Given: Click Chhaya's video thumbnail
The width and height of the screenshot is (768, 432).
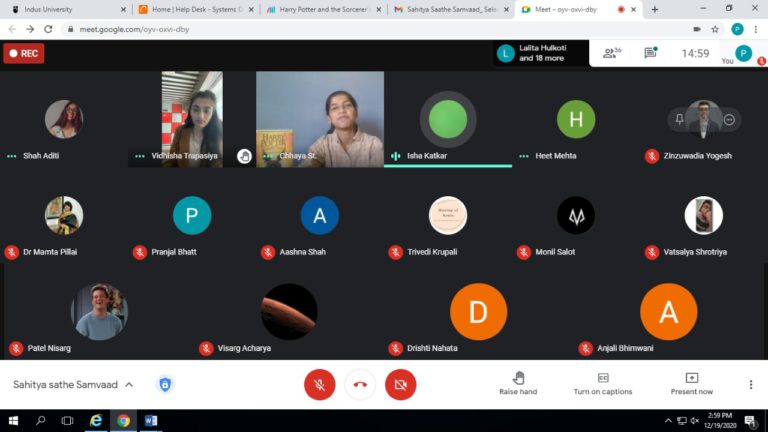Looking at the screenshot, I should [x=320, y=118].
